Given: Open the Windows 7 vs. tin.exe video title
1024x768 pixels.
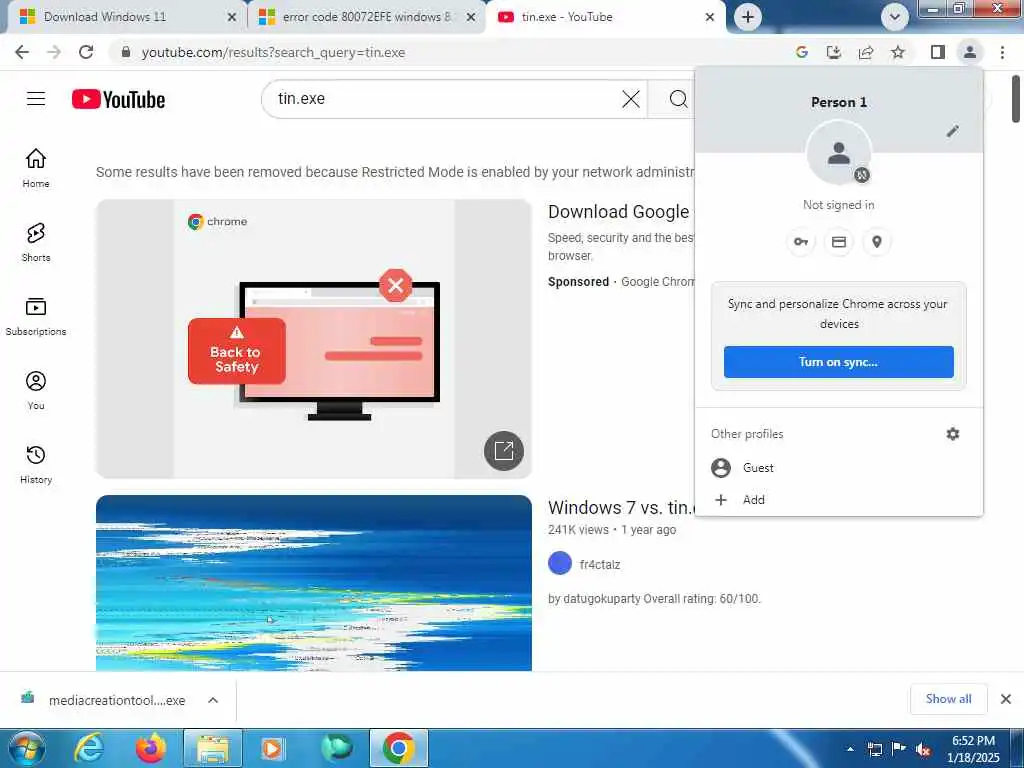Looking at the screenshot, I should click(620, 507).
